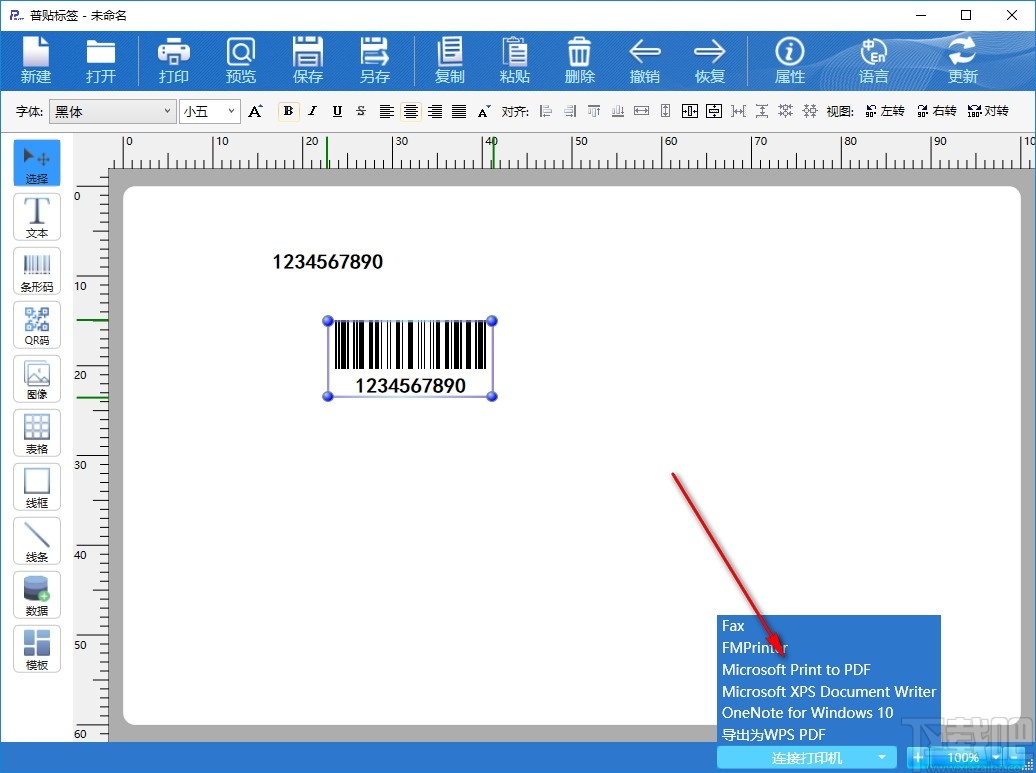The width and height of the screenshot is (1036, 773).
Task: Select the 选择 pointer tool
Action: point(36,163)
